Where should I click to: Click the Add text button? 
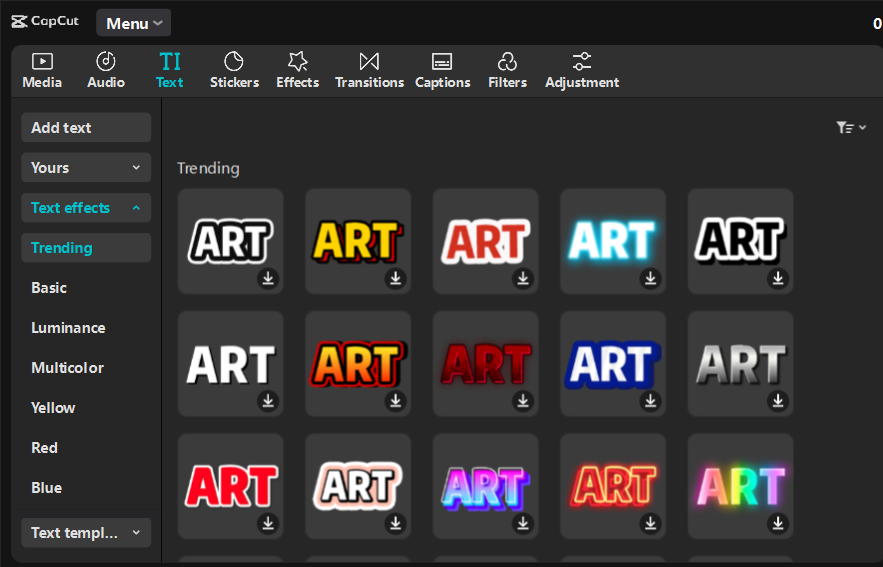point(86,128)
